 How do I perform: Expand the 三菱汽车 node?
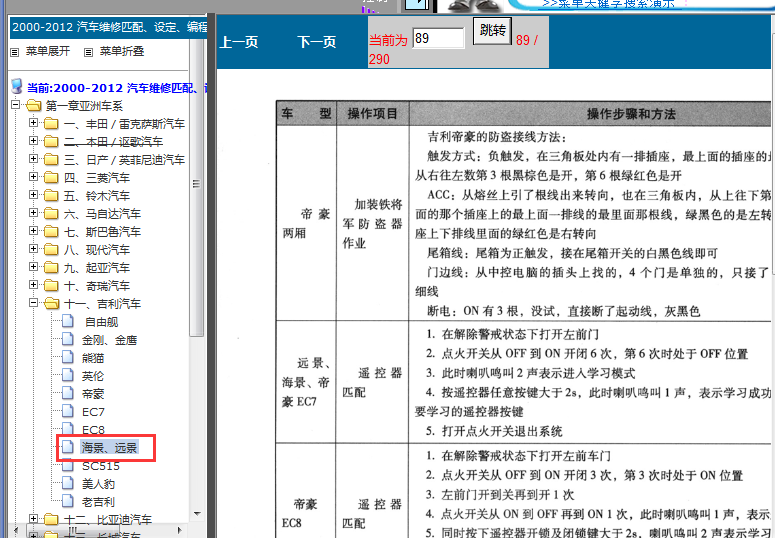(x=33, y=177)
